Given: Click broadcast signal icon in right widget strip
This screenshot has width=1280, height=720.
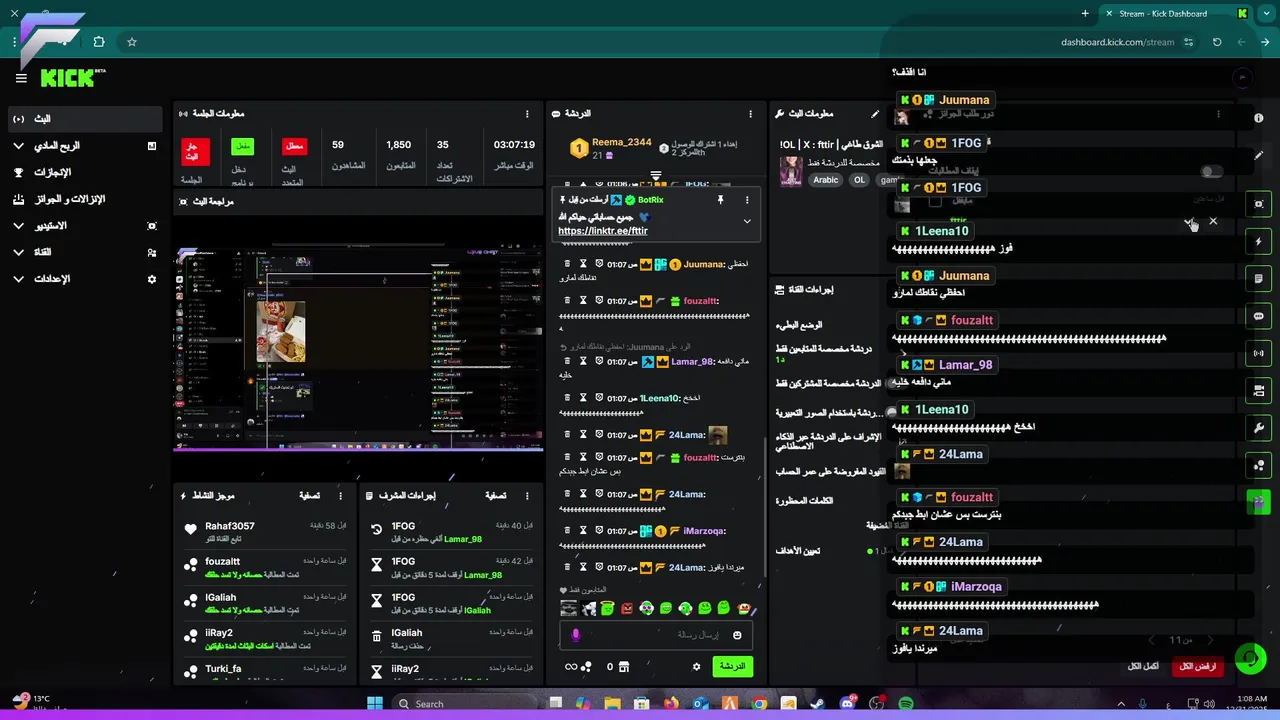Looking at the screenshot, I should (x=1258, y=353).
